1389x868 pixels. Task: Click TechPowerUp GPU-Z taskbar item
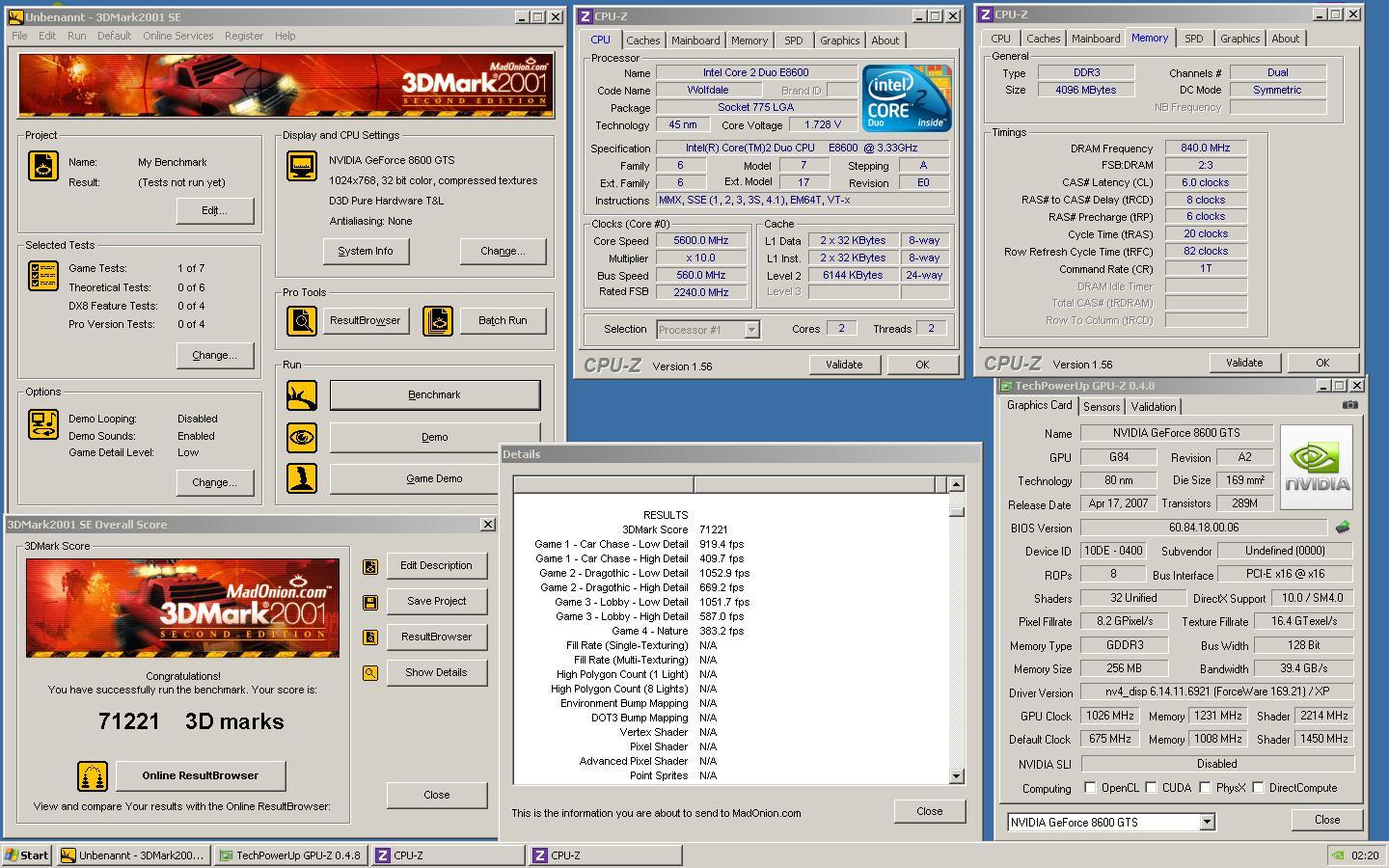pyautogui.click(x=290, y=854)
